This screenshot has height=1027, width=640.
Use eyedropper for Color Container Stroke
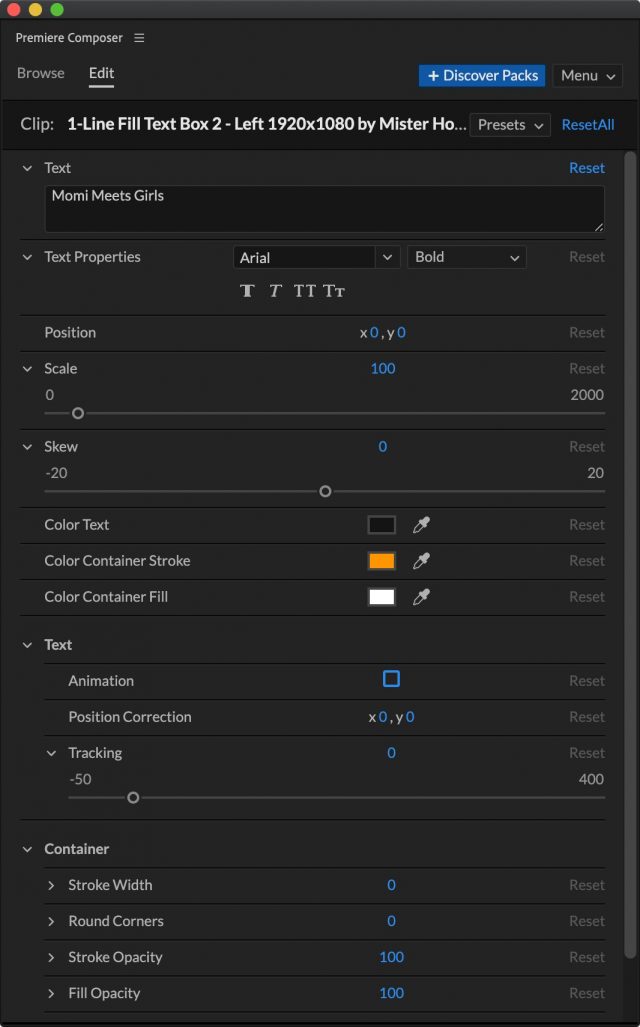click(422, 561)
